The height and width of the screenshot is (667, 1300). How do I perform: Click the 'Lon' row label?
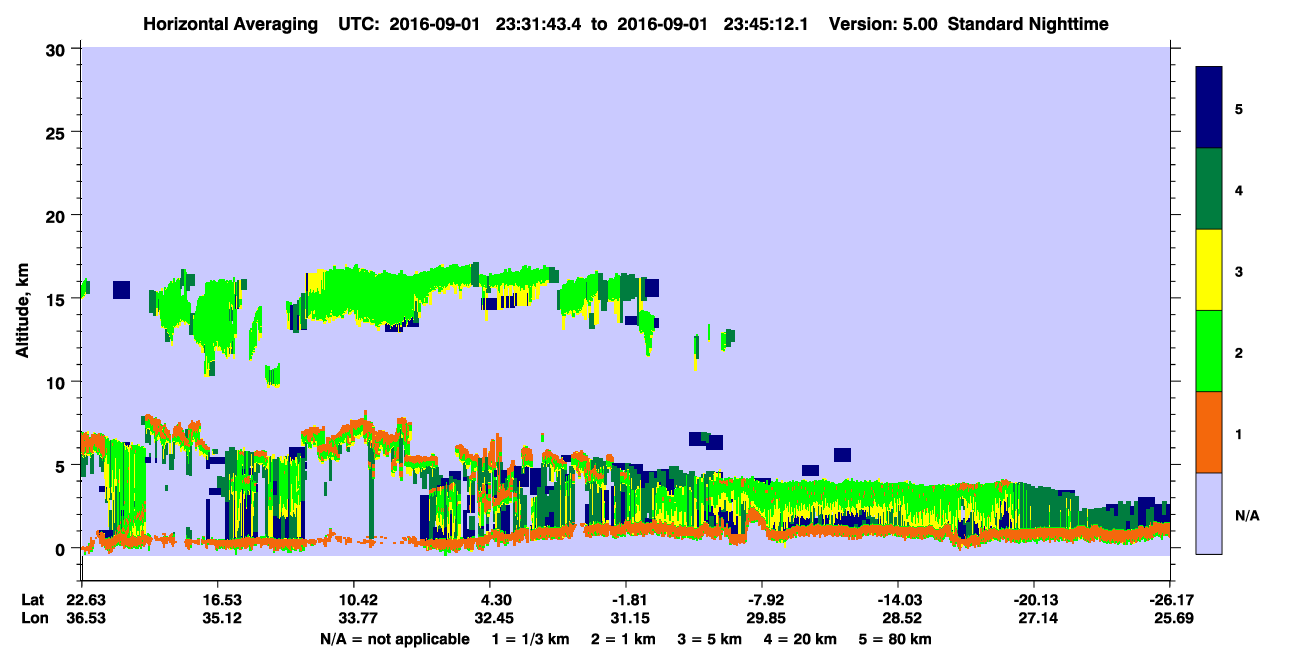[33, 618]
